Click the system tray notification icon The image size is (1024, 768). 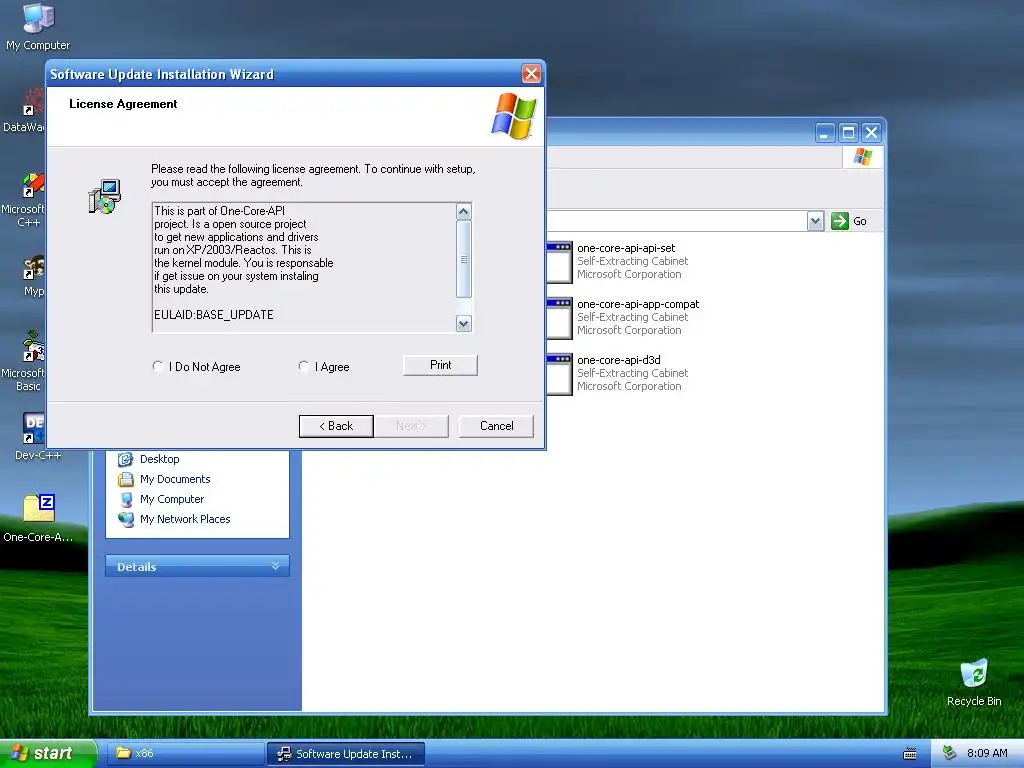tap(950, 754)
